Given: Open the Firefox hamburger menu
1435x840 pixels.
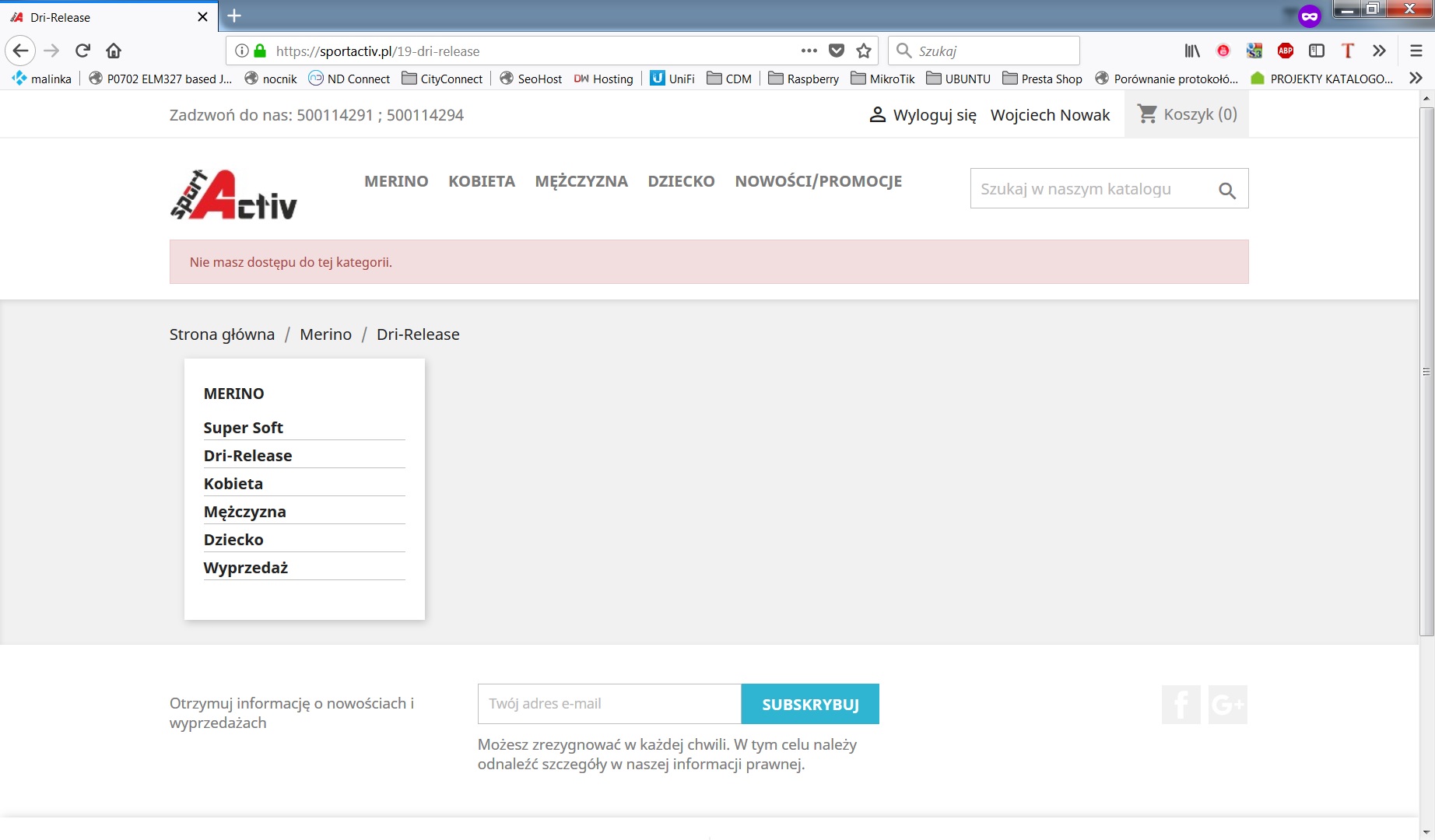Looking at the screenshot, I should (1416, 51).
